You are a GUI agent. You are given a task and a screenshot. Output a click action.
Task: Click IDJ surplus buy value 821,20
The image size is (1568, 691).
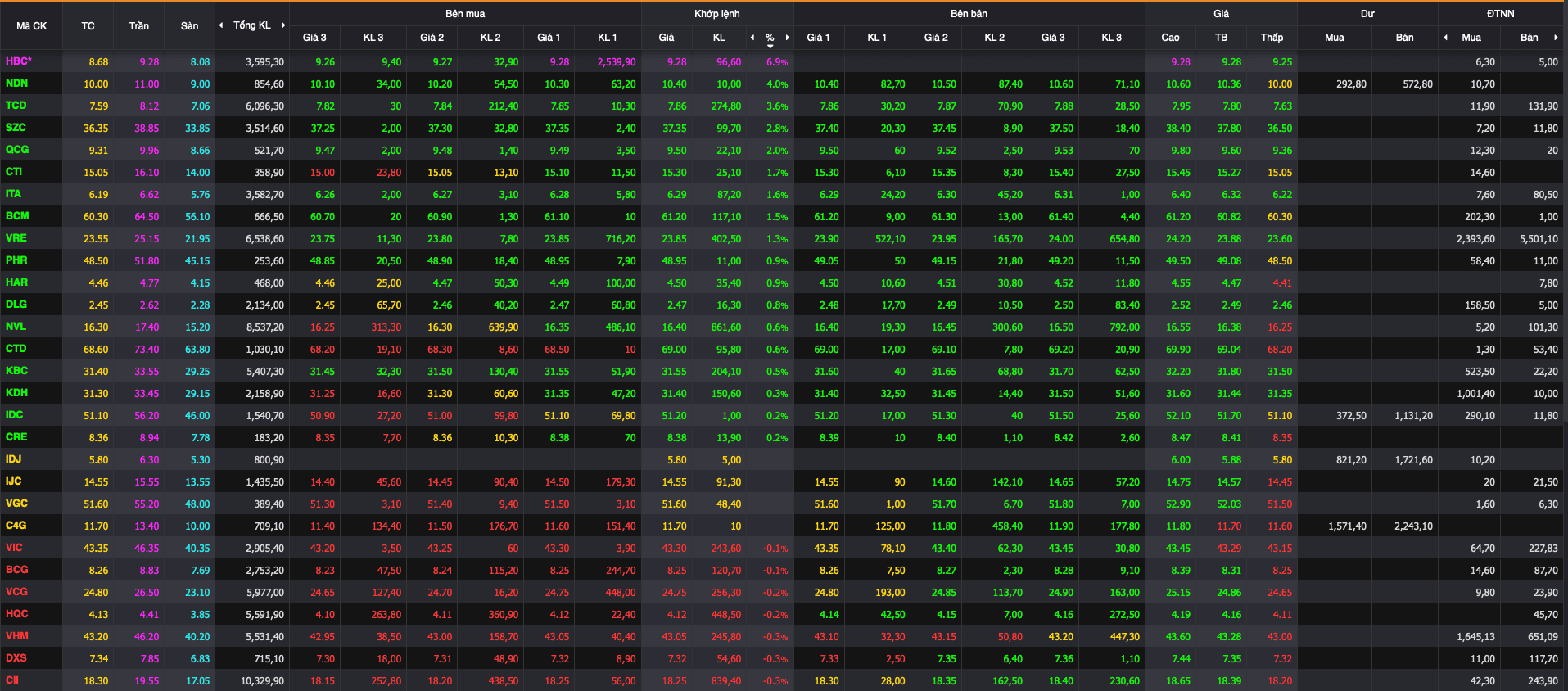tap(1351, 460)
